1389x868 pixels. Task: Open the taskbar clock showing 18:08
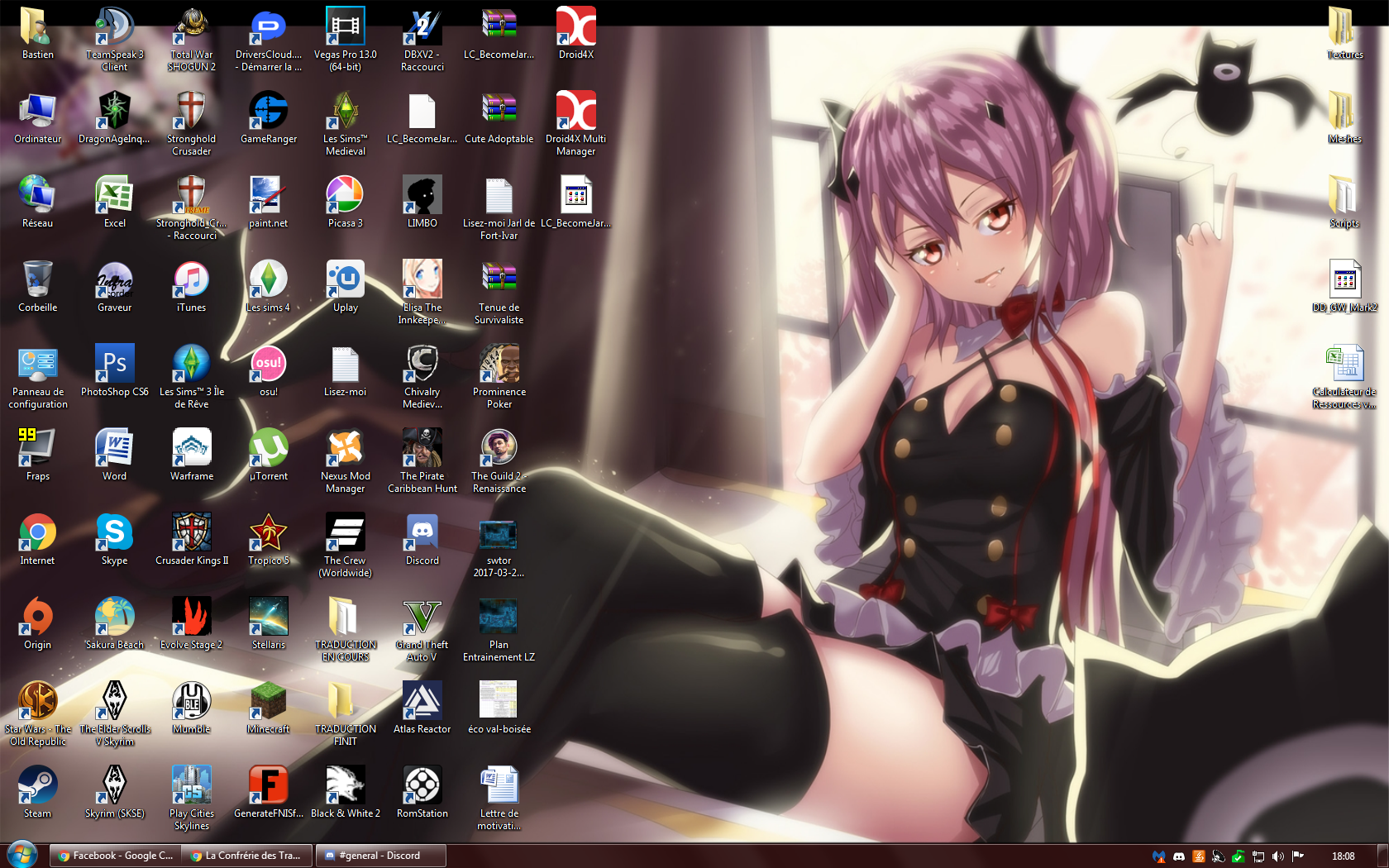(1343, 856)
